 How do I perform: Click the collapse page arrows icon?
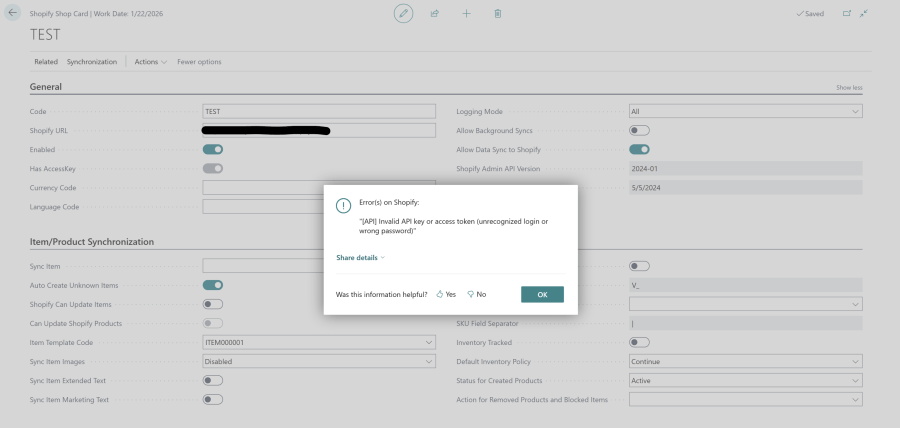click(x=864, y=13)
